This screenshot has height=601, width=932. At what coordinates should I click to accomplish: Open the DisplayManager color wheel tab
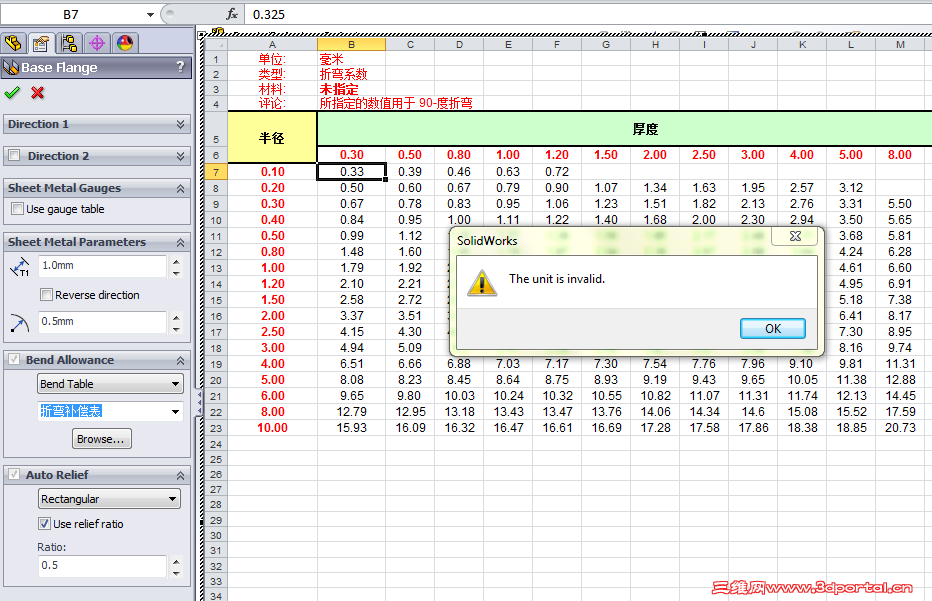point(125,43)
